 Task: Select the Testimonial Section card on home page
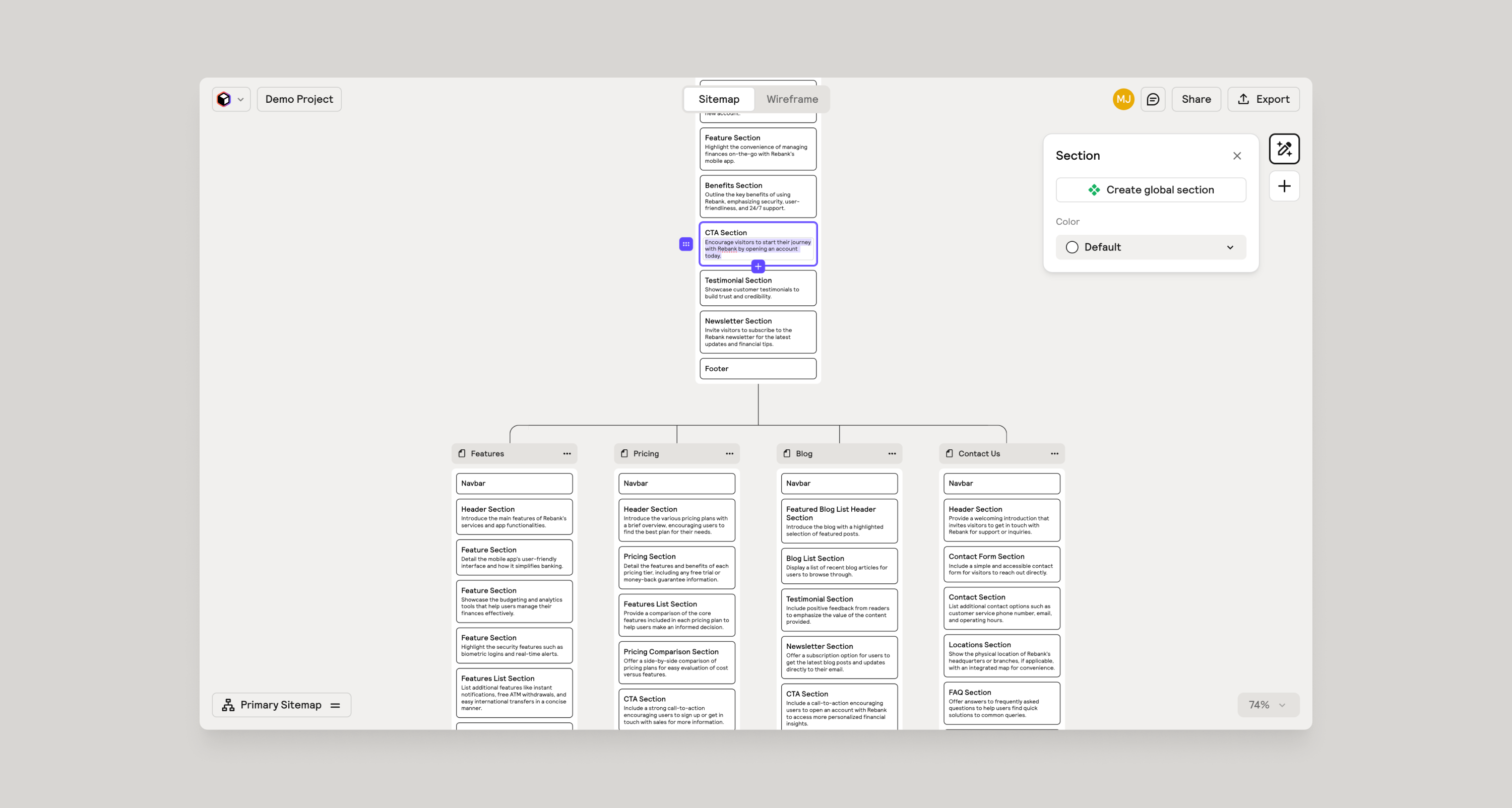758,288
